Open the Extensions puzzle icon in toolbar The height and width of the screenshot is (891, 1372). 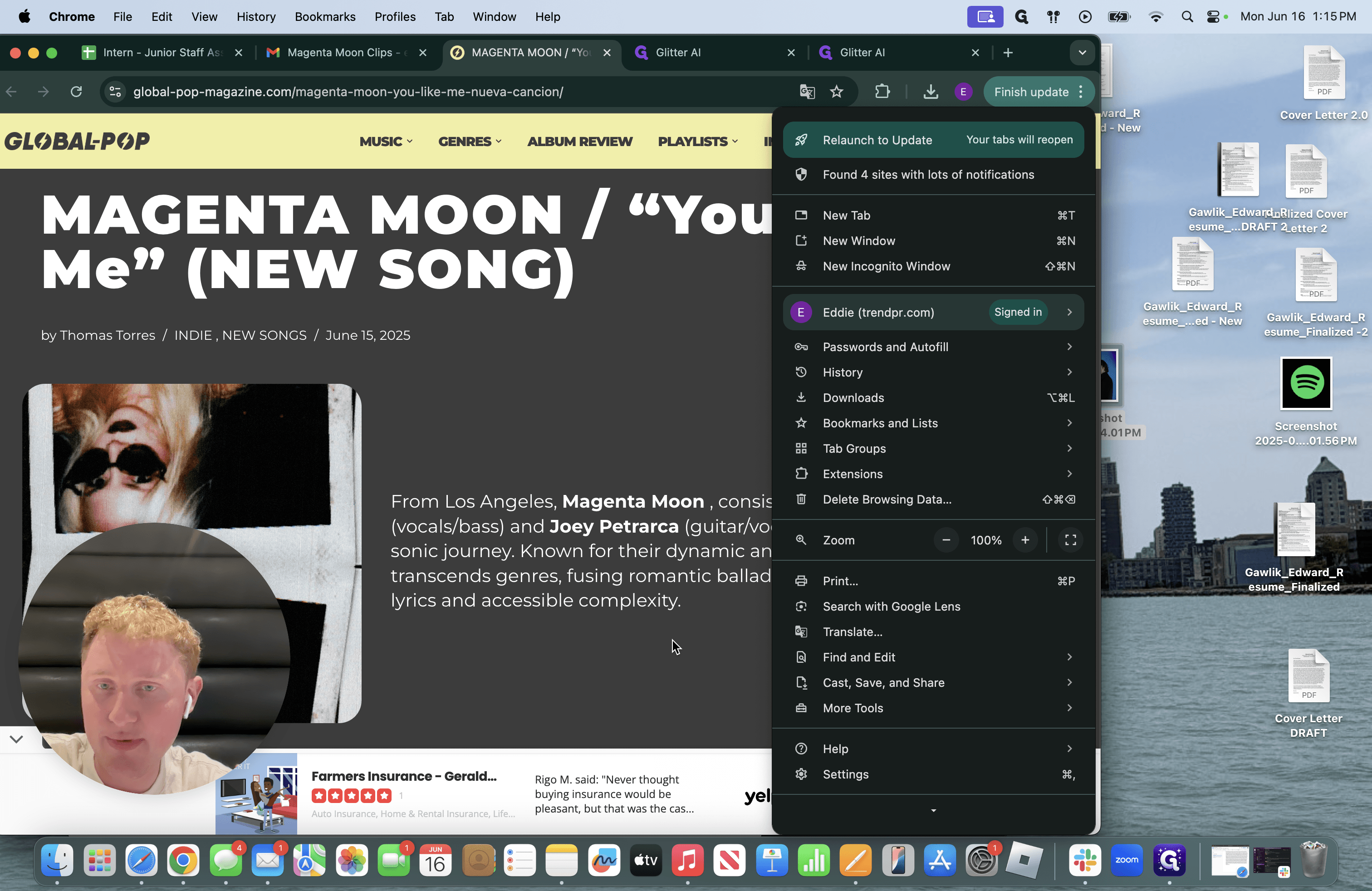(x=882, y=92)
